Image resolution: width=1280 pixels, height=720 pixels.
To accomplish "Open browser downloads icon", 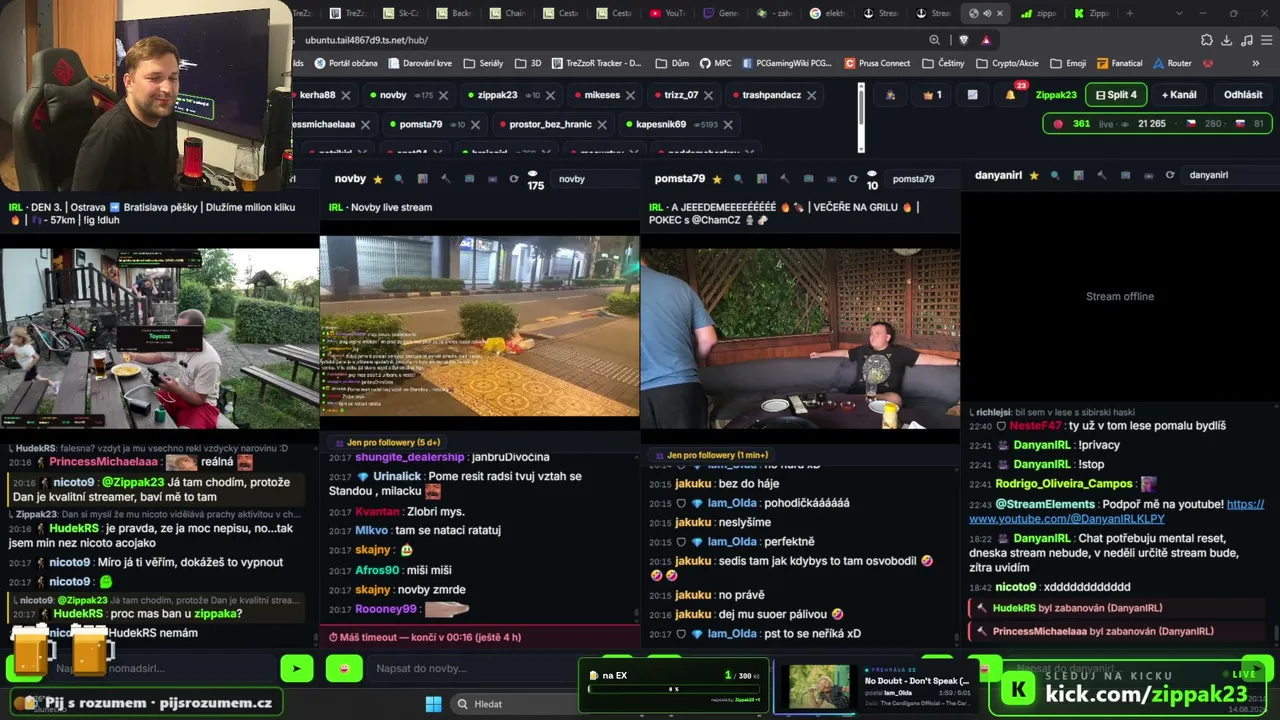I will [1226, 40].
